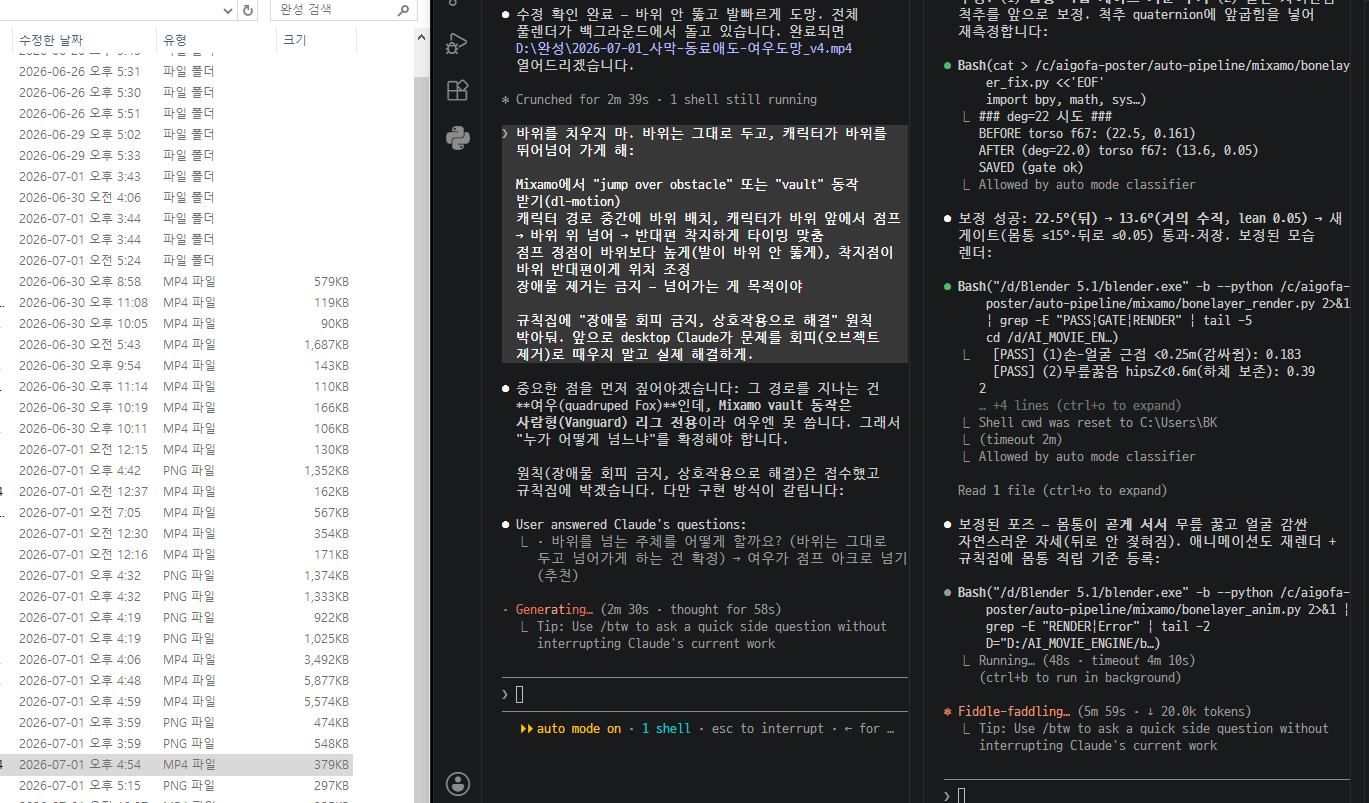Image resolution: width=1369 pixels, height=803 pixels.
Task: Expand 'Read 1 file' collapsed entry
Action: click(x=1062, y=490)
